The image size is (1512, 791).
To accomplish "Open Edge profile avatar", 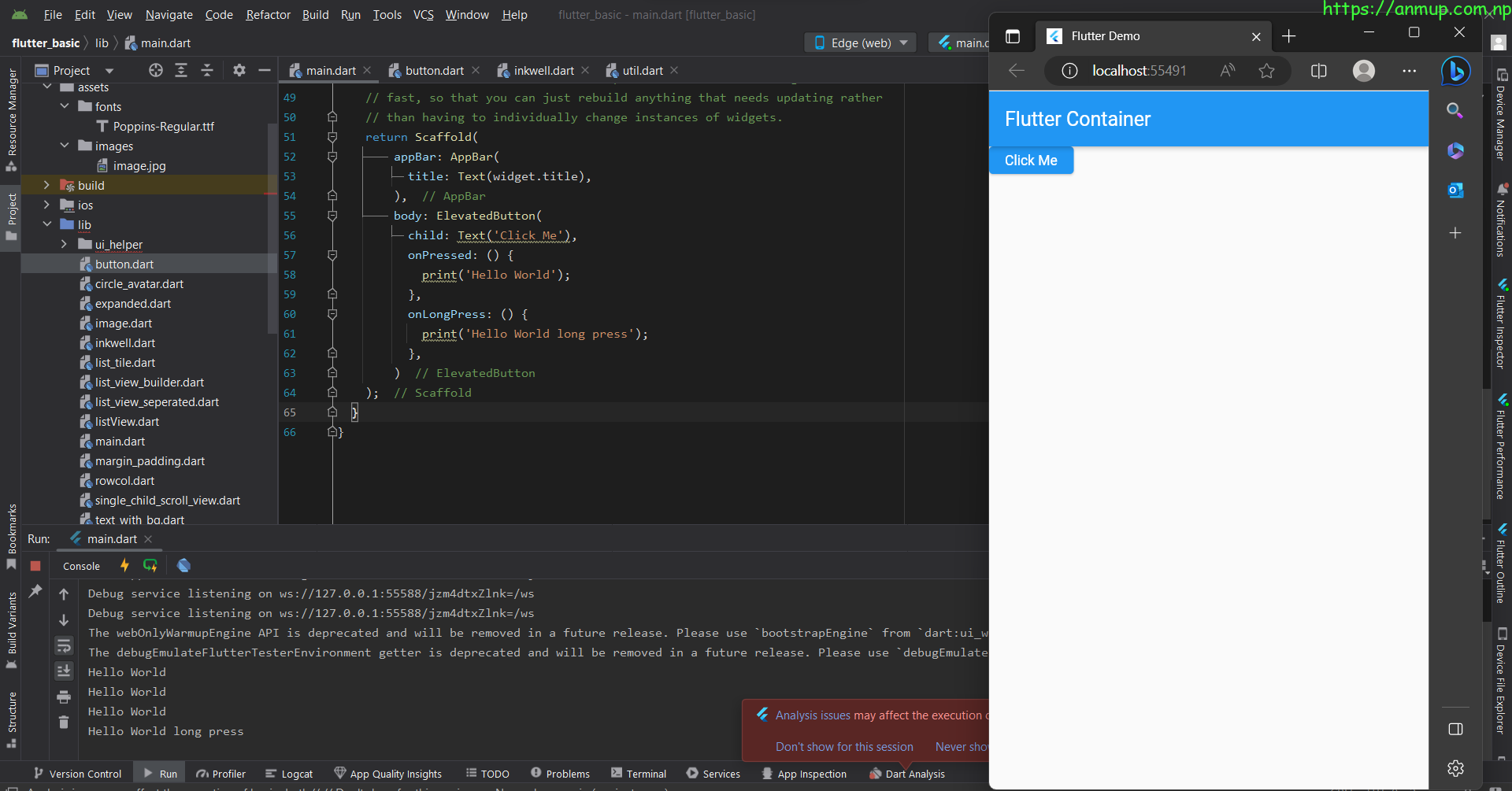I will tap(1364, 71).
